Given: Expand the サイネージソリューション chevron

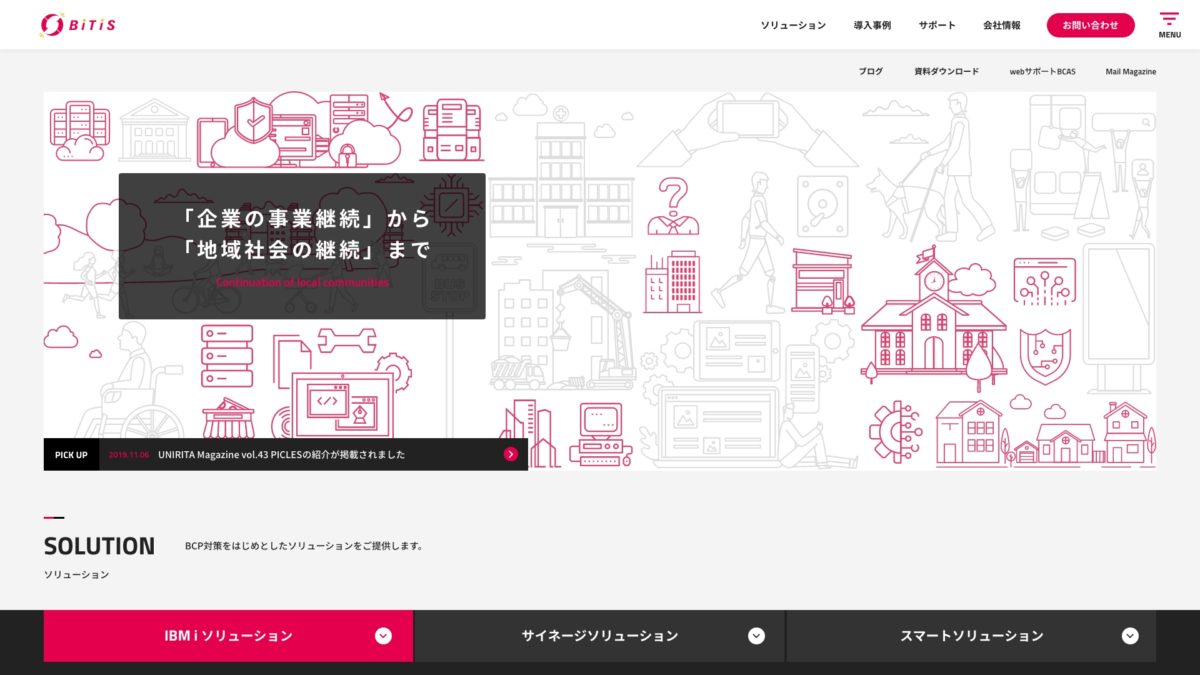Looking at the screenshot, I should pyautogui.click(x=756, y=636).
